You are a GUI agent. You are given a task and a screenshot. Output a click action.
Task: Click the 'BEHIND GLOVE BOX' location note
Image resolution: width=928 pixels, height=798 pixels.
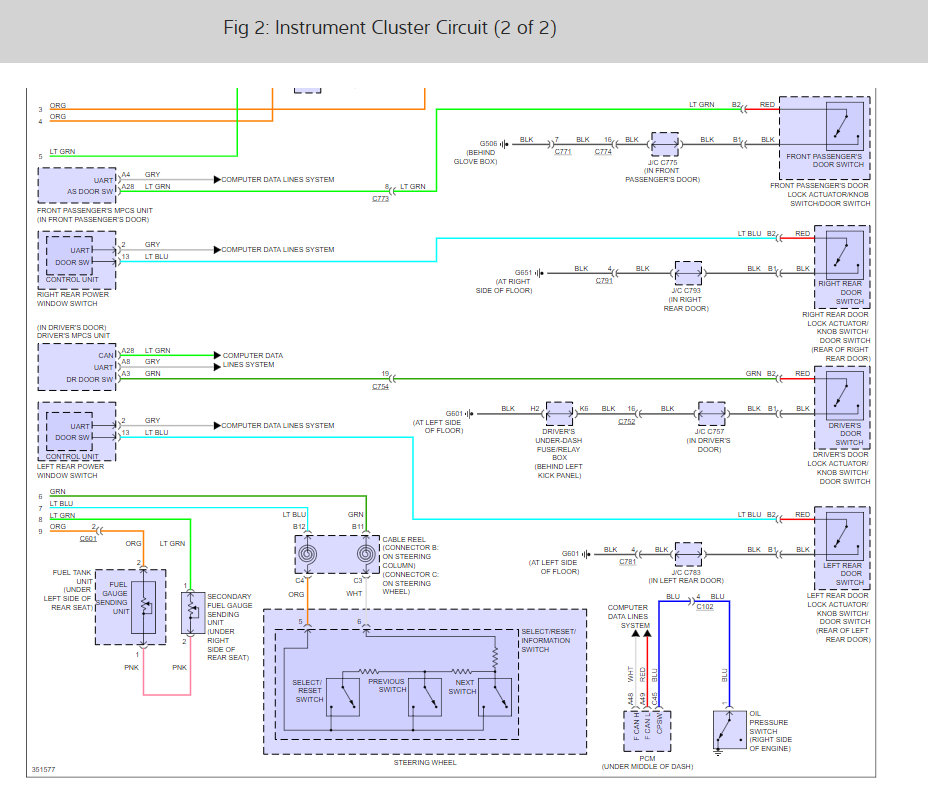(475, 157)
